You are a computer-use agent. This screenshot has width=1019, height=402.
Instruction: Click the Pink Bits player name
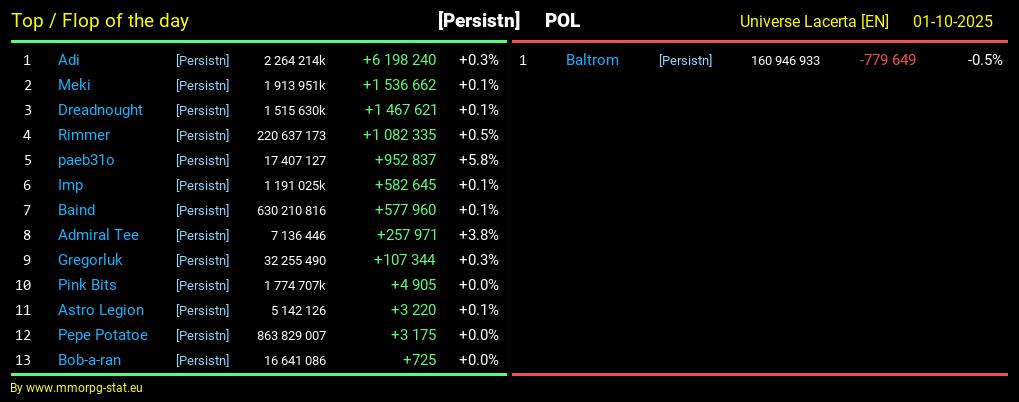87,285
